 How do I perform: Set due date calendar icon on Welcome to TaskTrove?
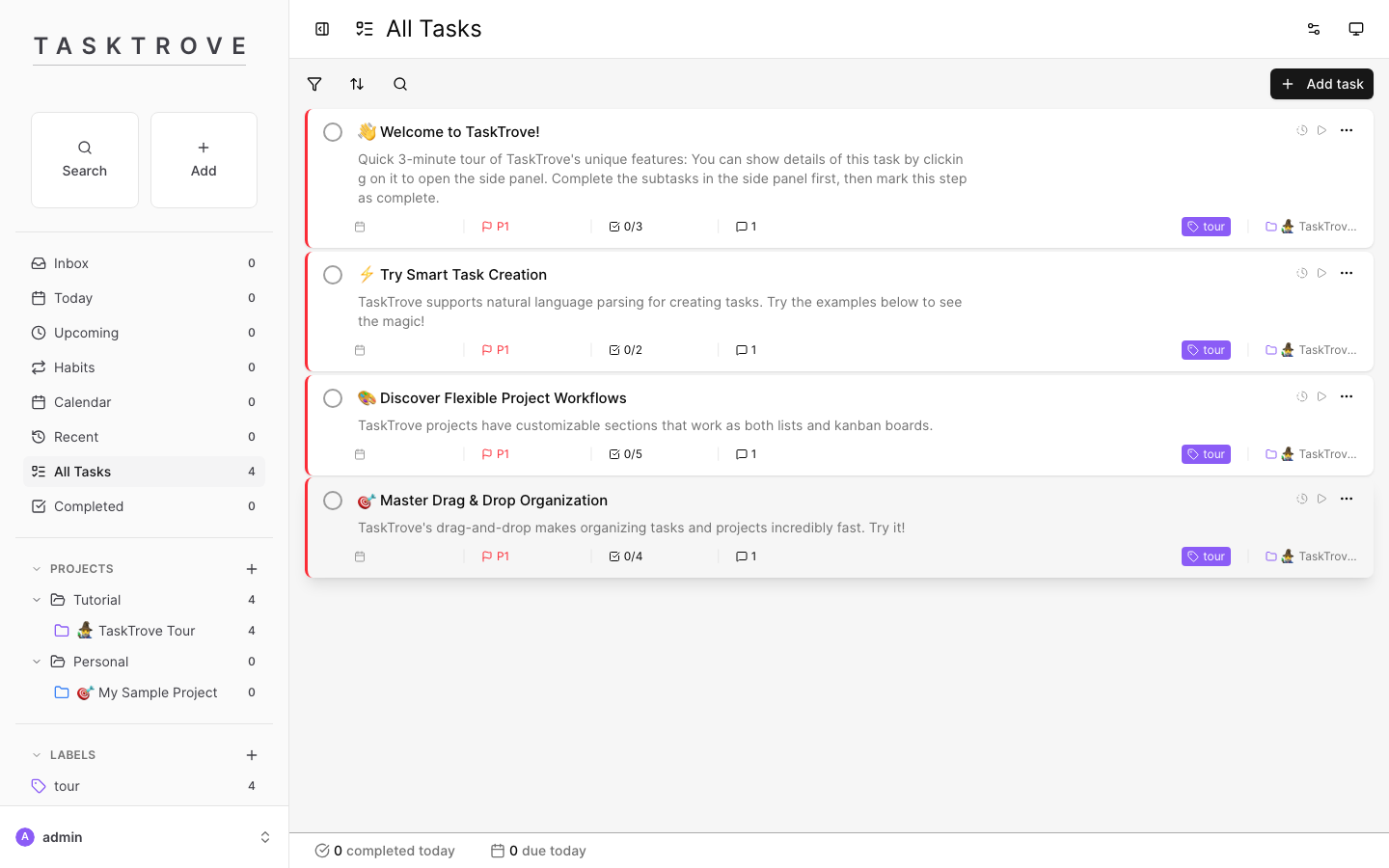click(x=360, y=227)
